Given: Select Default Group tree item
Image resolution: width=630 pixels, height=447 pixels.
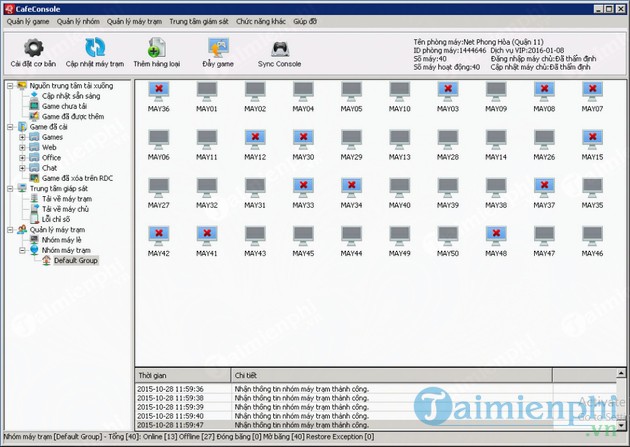Looking at the screenshot, I should pos(76,261).
